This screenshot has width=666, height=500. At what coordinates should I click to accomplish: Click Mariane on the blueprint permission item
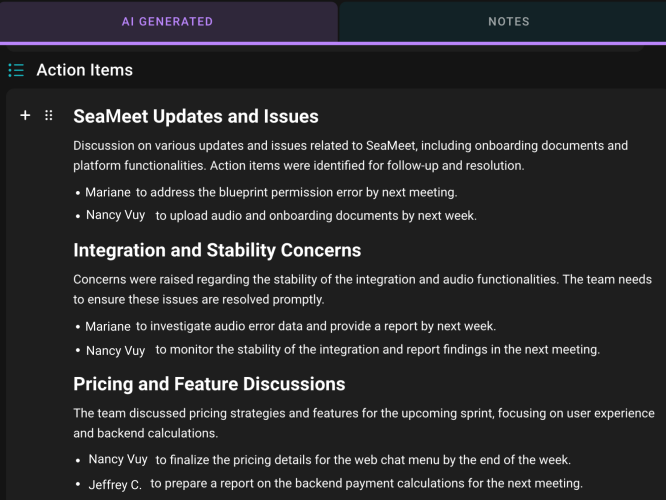pos(108,192)
